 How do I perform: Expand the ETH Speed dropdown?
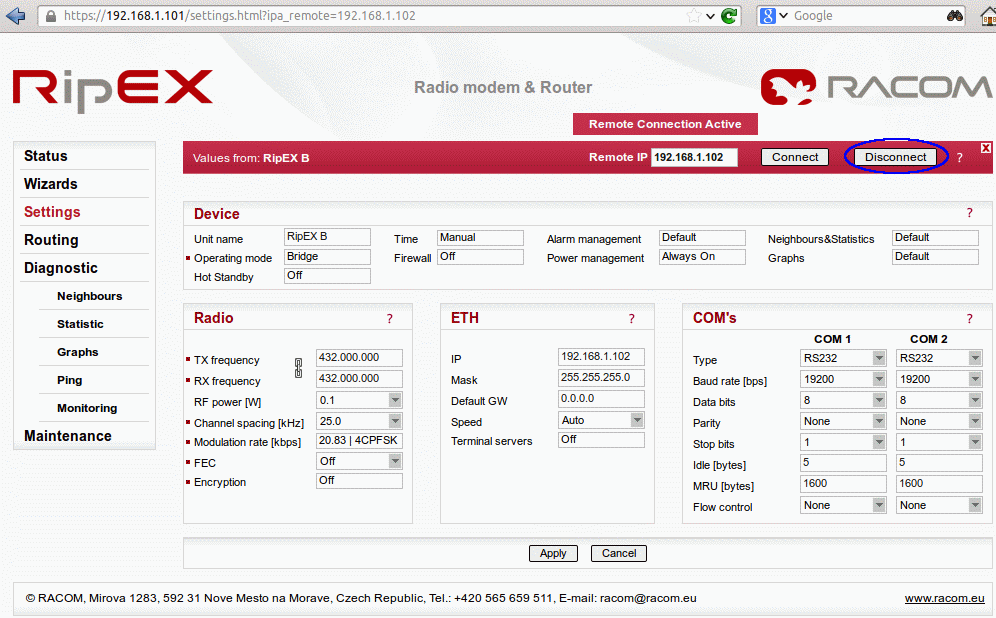637,420
